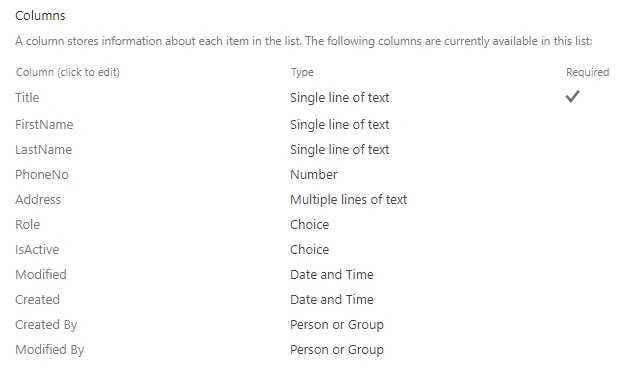This screenshot has width=641, height=370.
Task: Open the Title column settings
Action: point(27,98)
